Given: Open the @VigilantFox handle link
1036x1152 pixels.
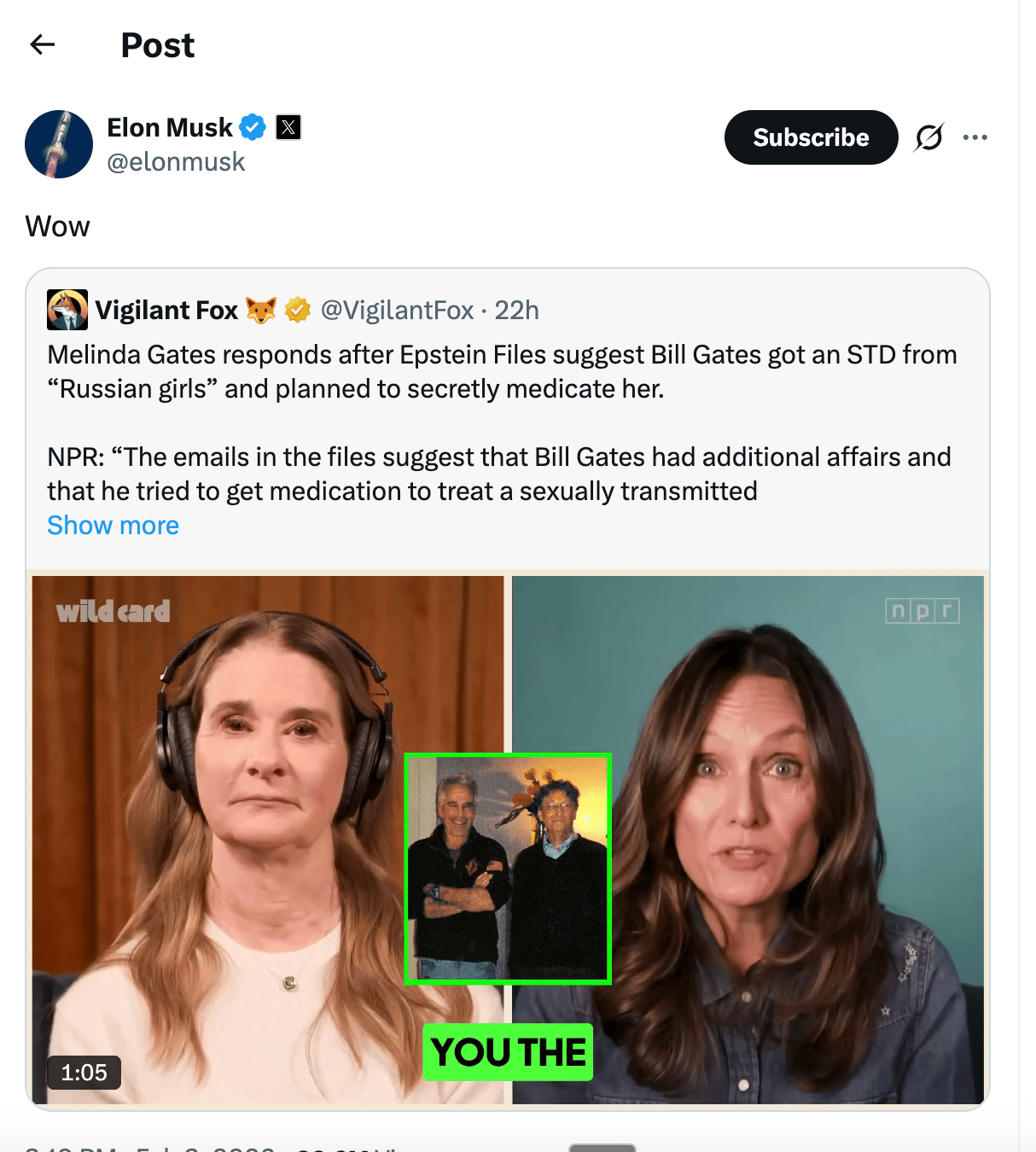Looking at the screenshot, I should pyautogui.click(x=397, y=310).
